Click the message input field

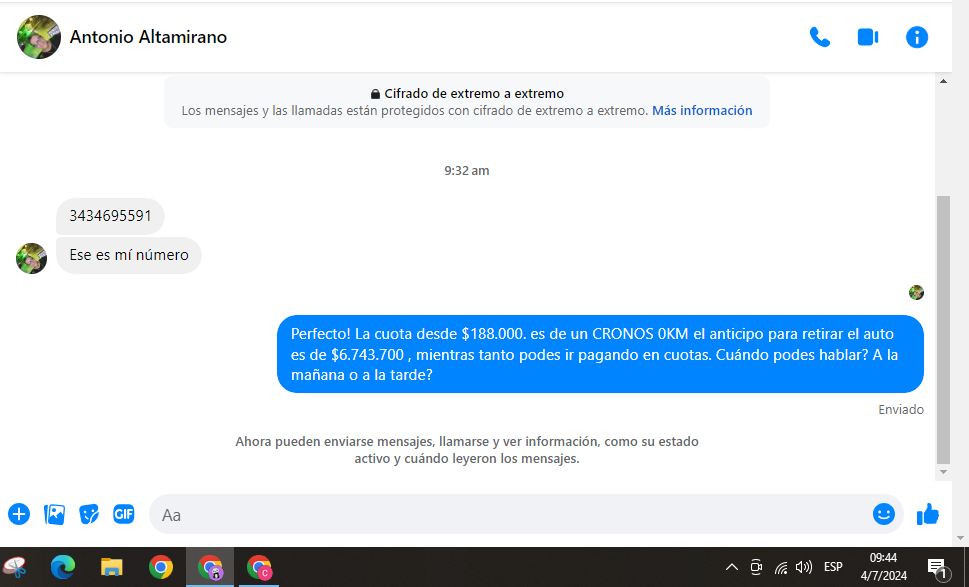[x=510, y=515]
